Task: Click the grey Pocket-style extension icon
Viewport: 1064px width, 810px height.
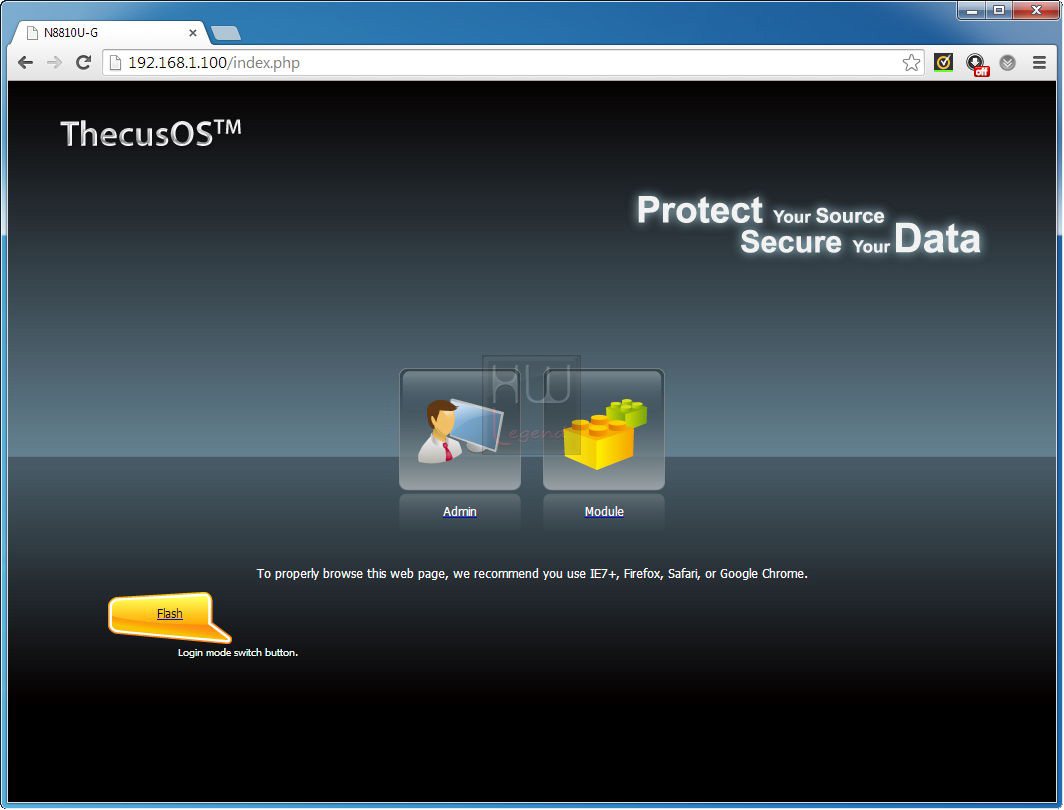Action: pos(1008,63)
